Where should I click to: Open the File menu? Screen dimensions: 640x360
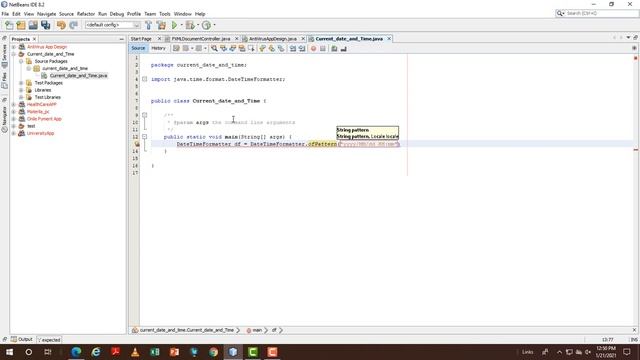pyautogui.click(x=5, y=14)
